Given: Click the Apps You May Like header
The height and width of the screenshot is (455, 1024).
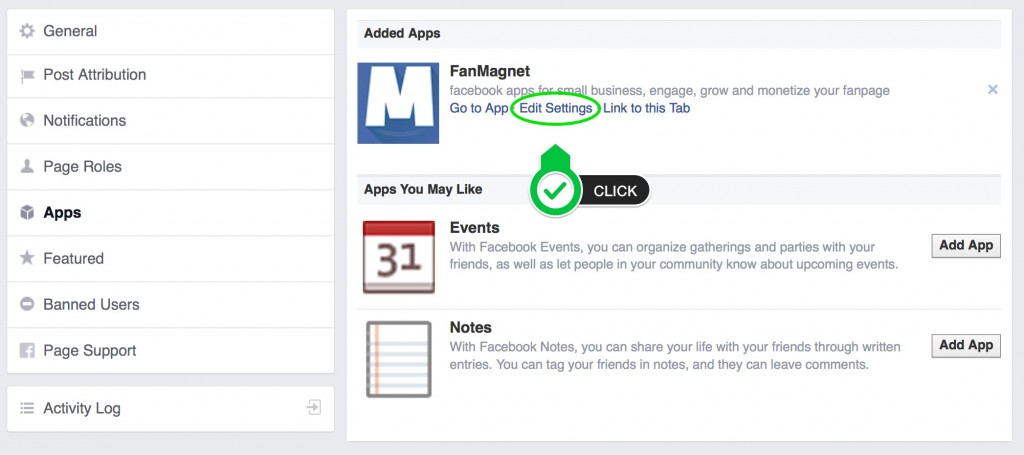Looking at the screenshot, I should pyautogui.click(x=423, y=189).
